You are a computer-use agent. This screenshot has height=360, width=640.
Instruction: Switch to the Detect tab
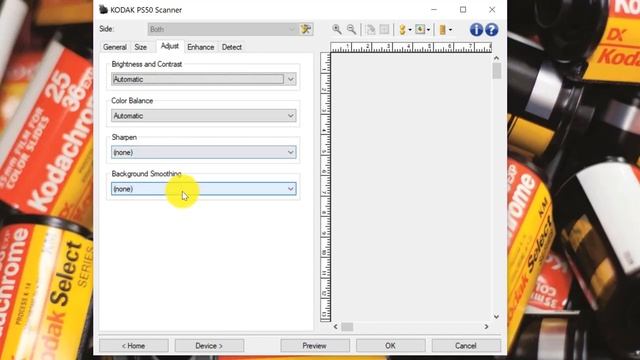232,47
